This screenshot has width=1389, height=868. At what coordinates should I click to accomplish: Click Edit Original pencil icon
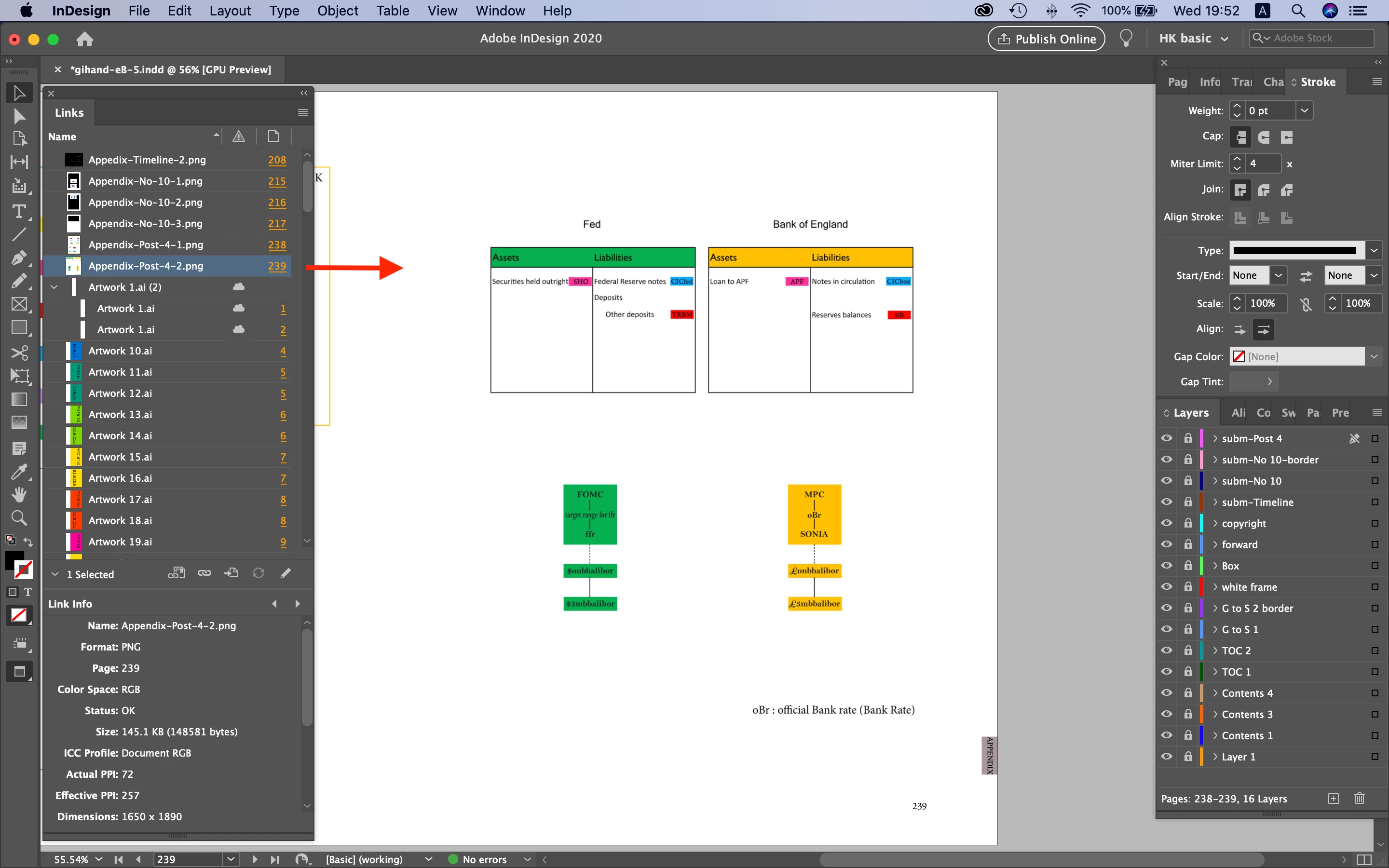tap(285, 573)
